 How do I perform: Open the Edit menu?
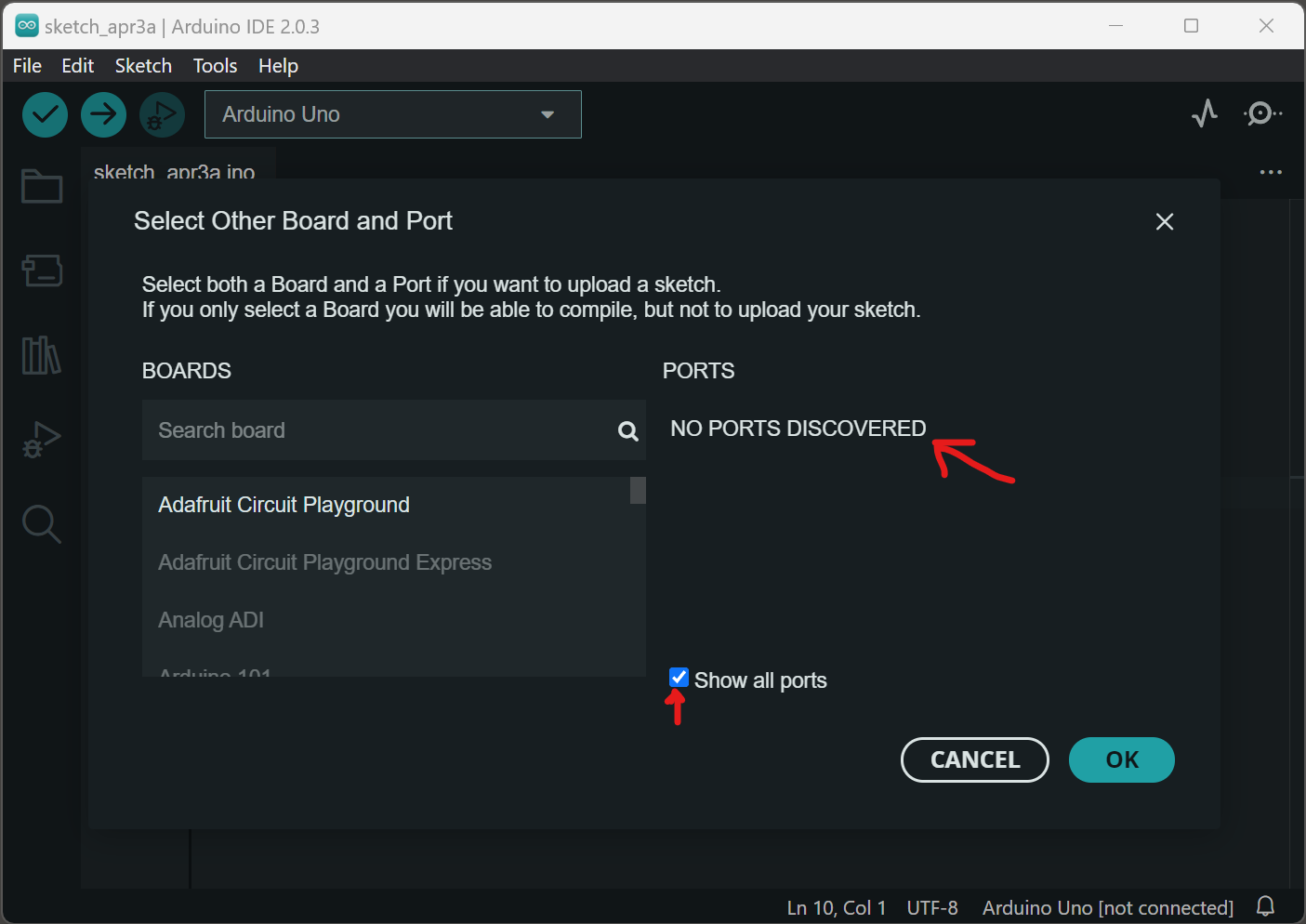pyautogui.click(x=78, y=66)
